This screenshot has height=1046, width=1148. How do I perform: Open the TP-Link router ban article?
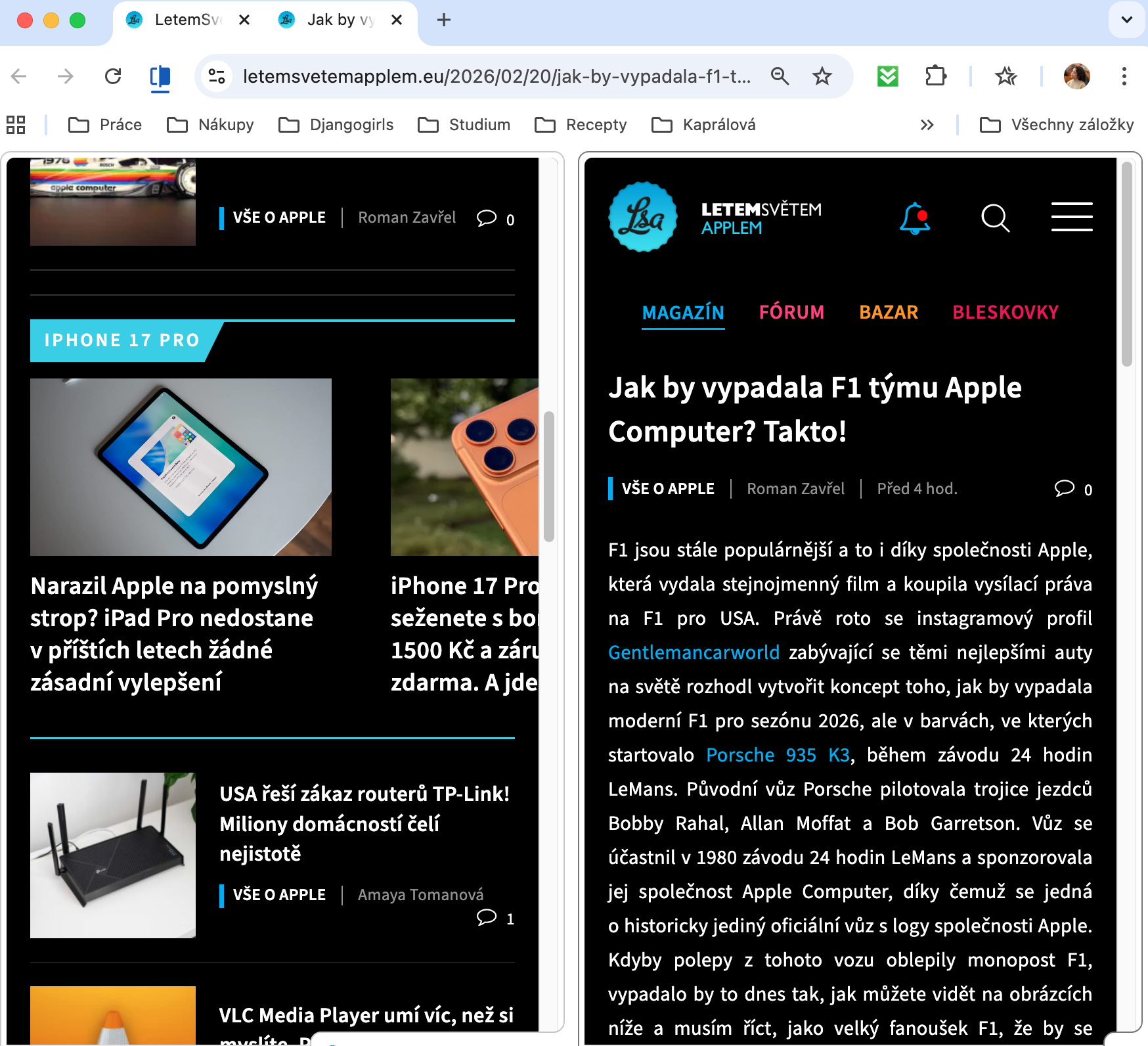point(364,824)
